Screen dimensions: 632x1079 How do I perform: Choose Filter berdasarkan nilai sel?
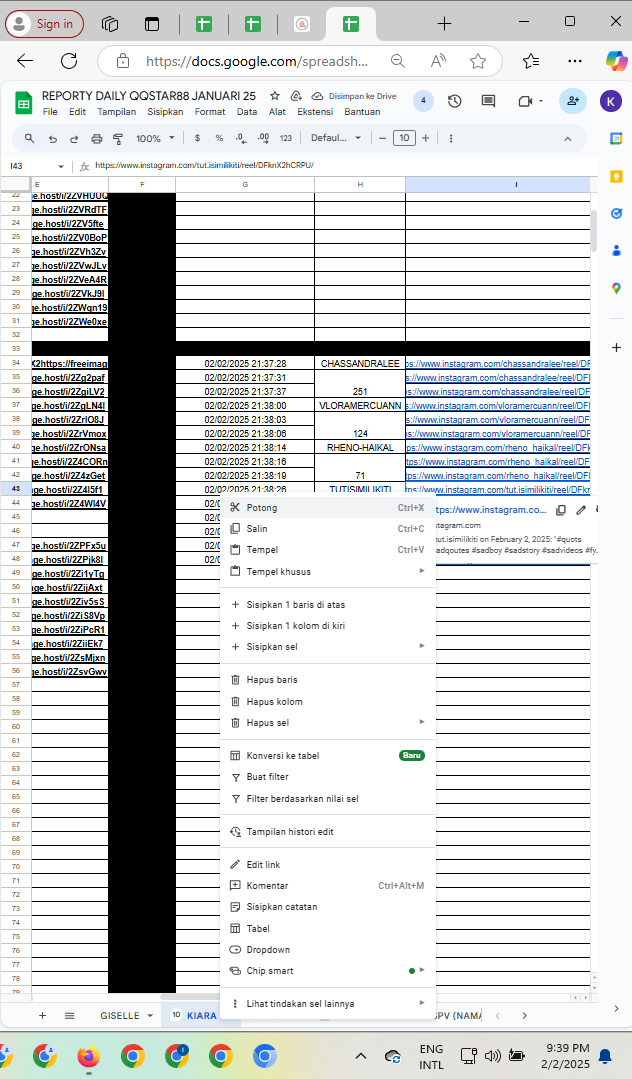pos(328,798)
